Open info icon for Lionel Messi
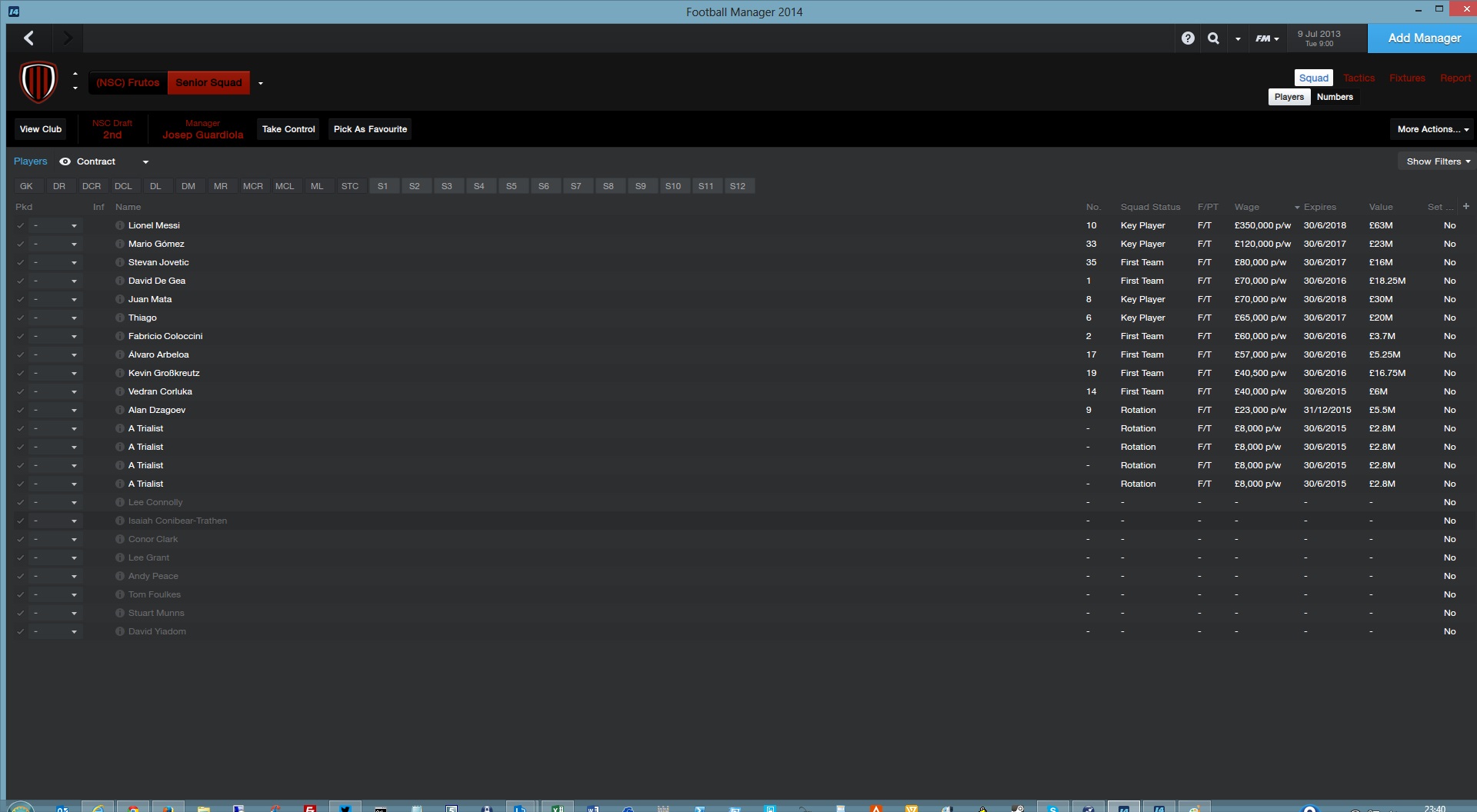1477x812 pixels. click(x=120, y=225)
